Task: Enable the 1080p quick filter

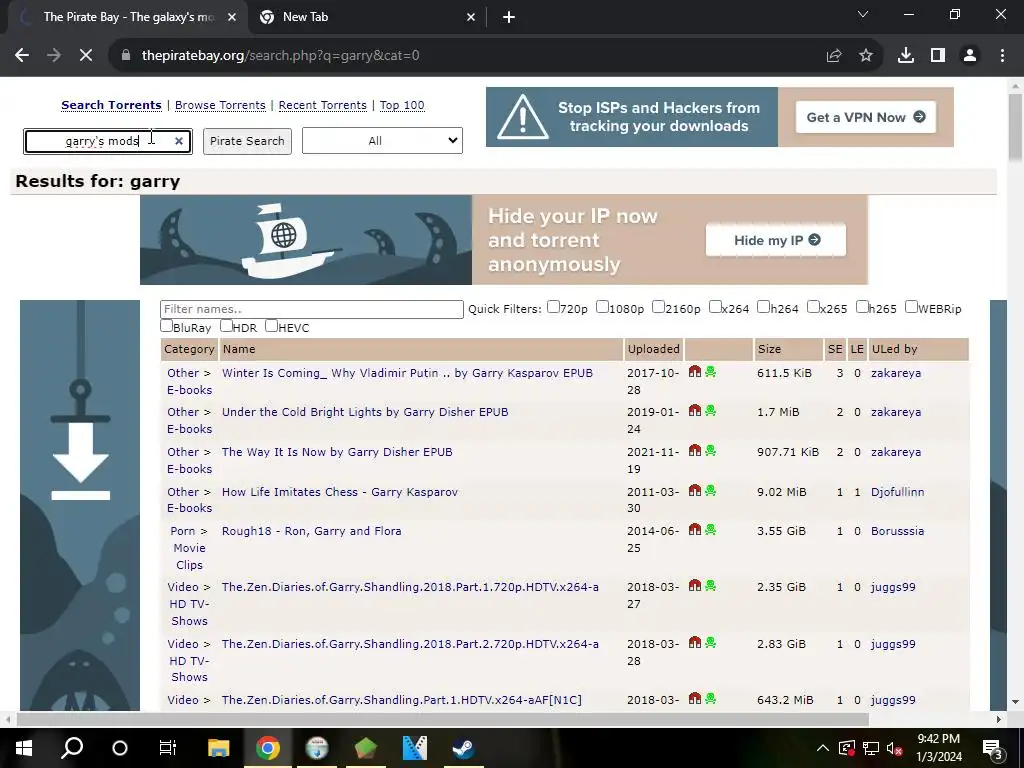Action: (602, 306)
